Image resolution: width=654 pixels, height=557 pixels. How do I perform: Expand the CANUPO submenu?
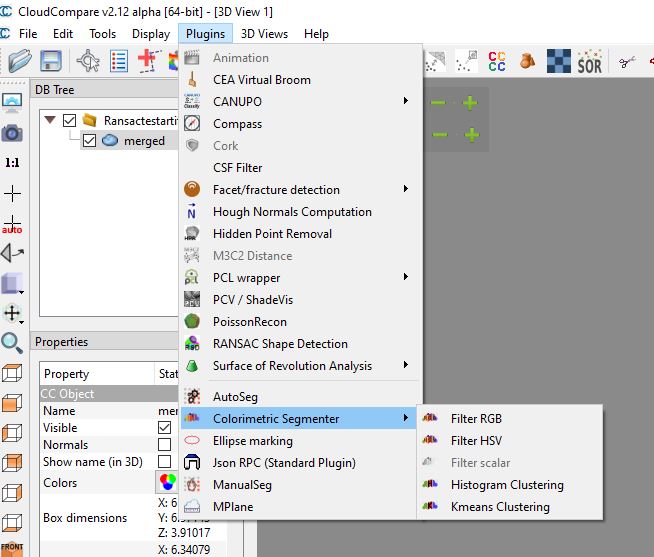click(x=405, y=101)
